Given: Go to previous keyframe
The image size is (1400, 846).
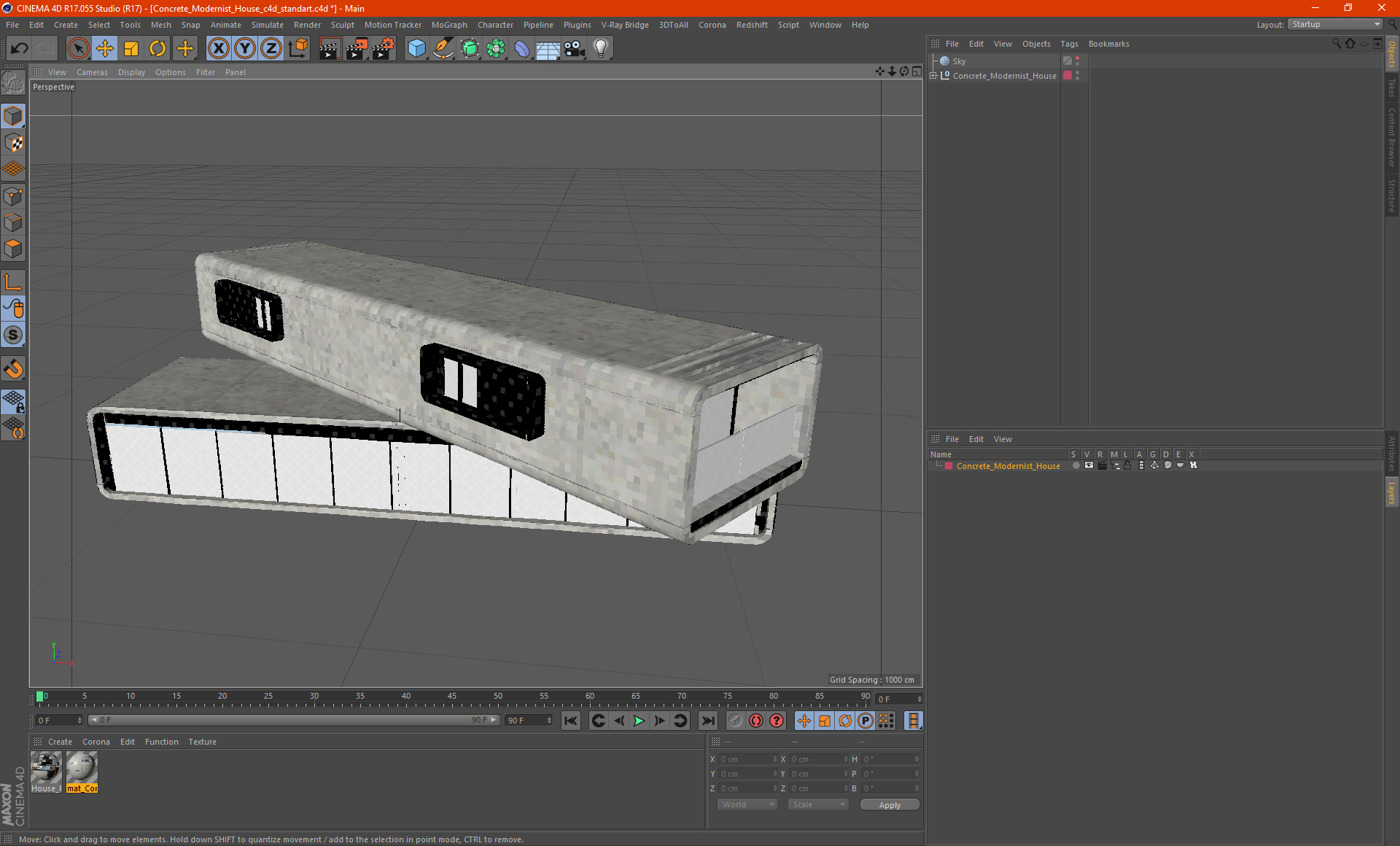Looking at the screenshot, I should (598, 721).
